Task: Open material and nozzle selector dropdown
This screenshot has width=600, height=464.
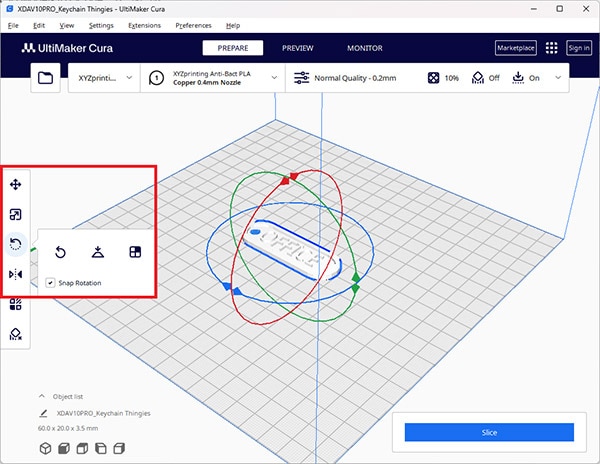Action: (x=213, y=78)
